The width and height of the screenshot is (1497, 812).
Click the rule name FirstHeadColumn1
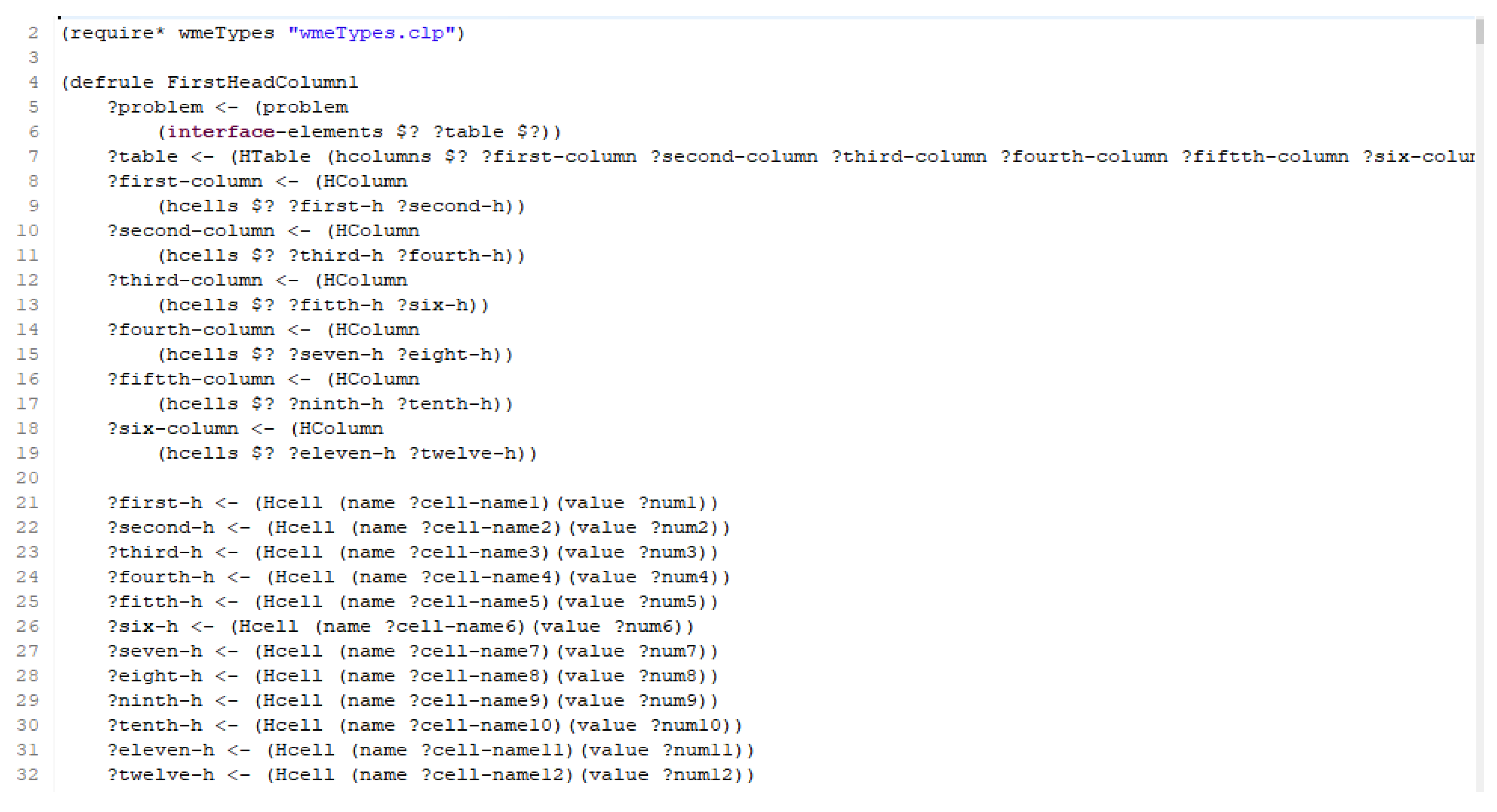263,82
